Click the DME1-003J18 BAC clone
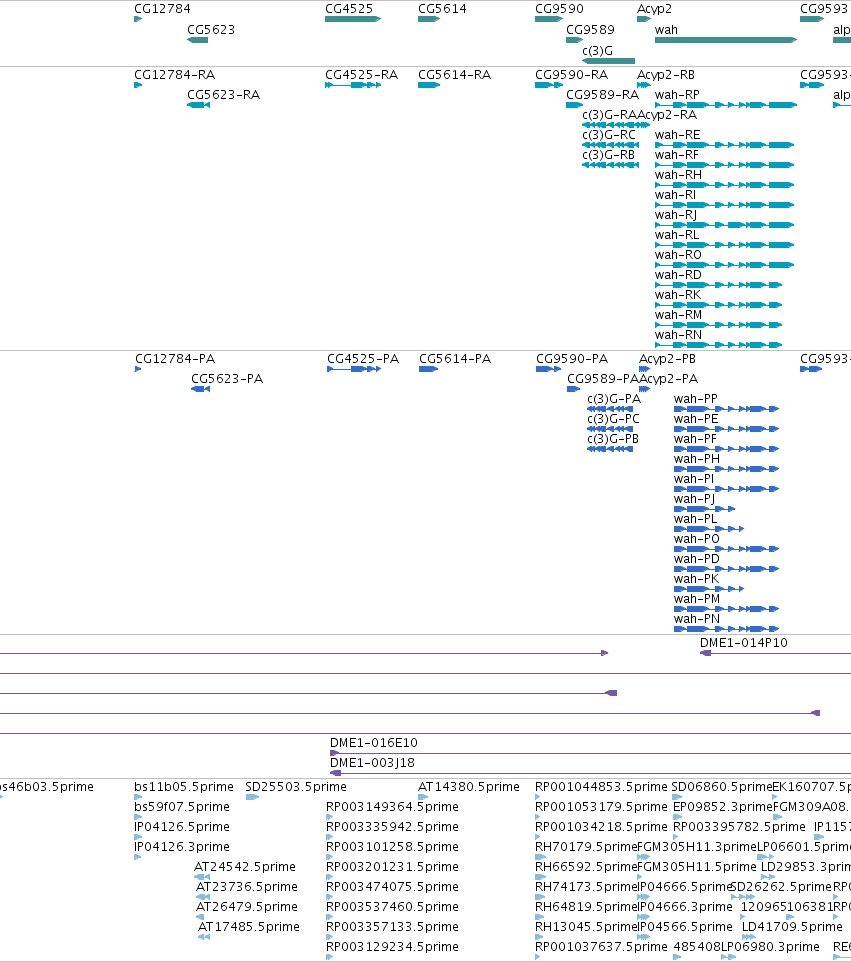 [590, 773]
